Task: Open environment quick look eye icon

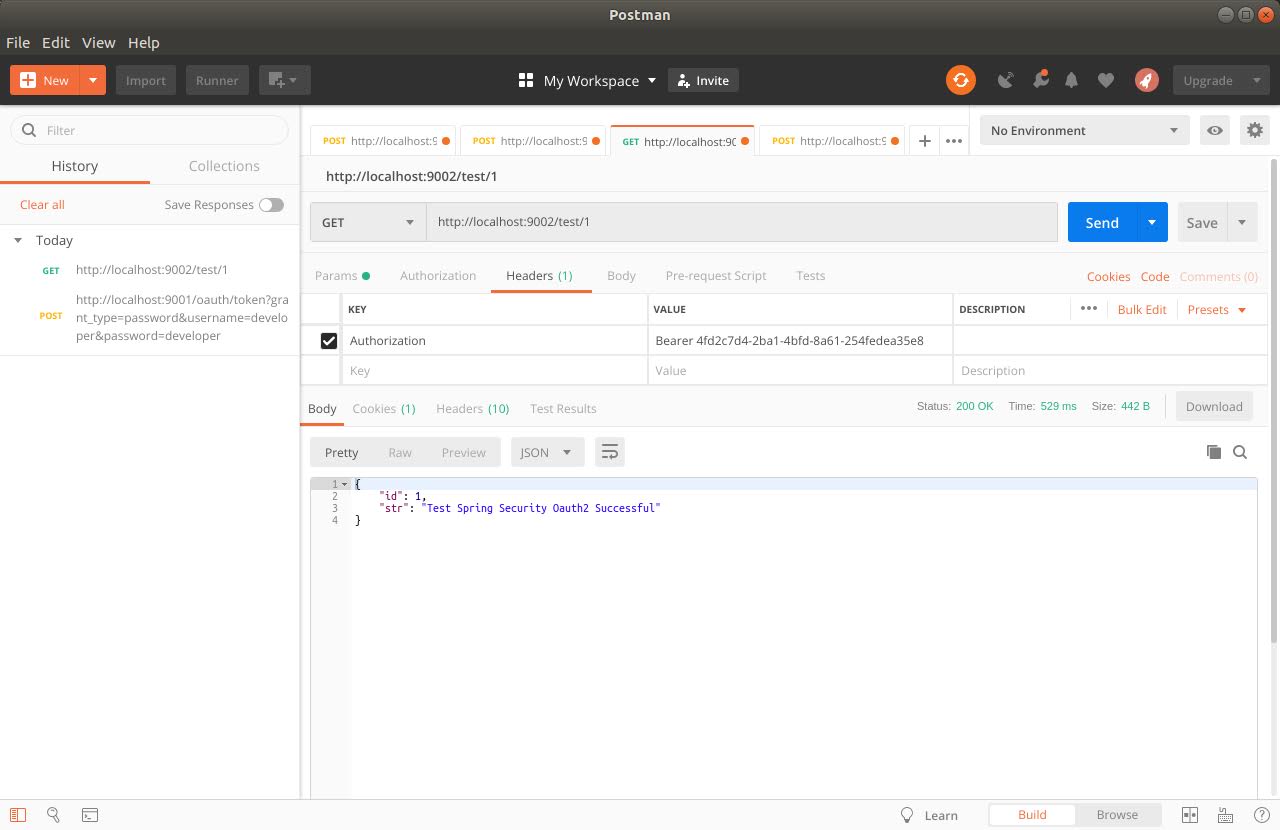Action: (1215, 130)
